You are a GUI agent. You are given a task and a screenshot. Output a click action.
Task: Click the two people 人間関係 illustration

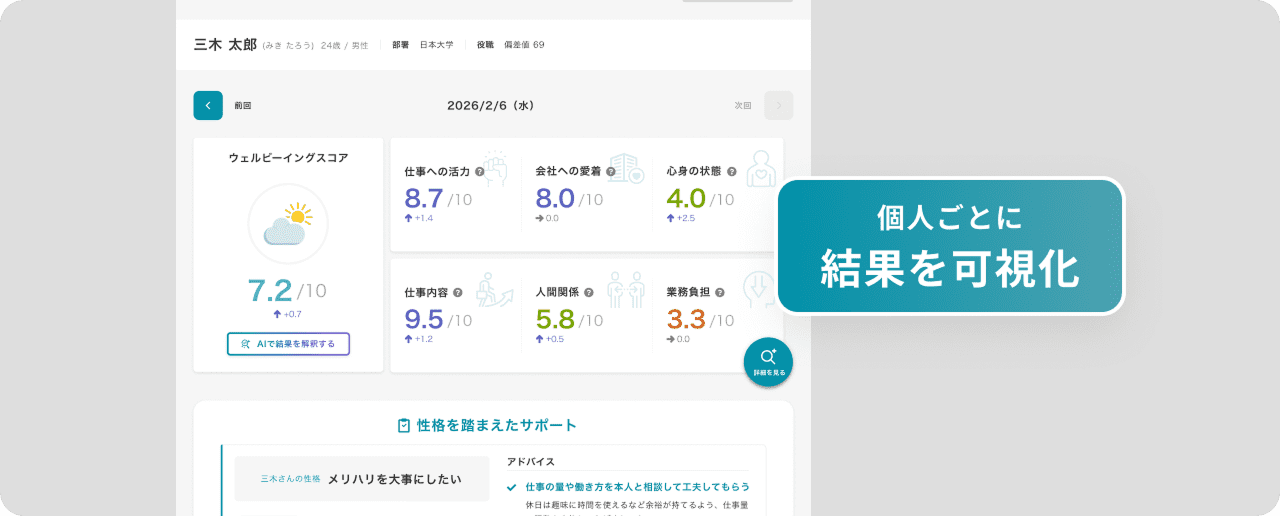click(627, 289)
